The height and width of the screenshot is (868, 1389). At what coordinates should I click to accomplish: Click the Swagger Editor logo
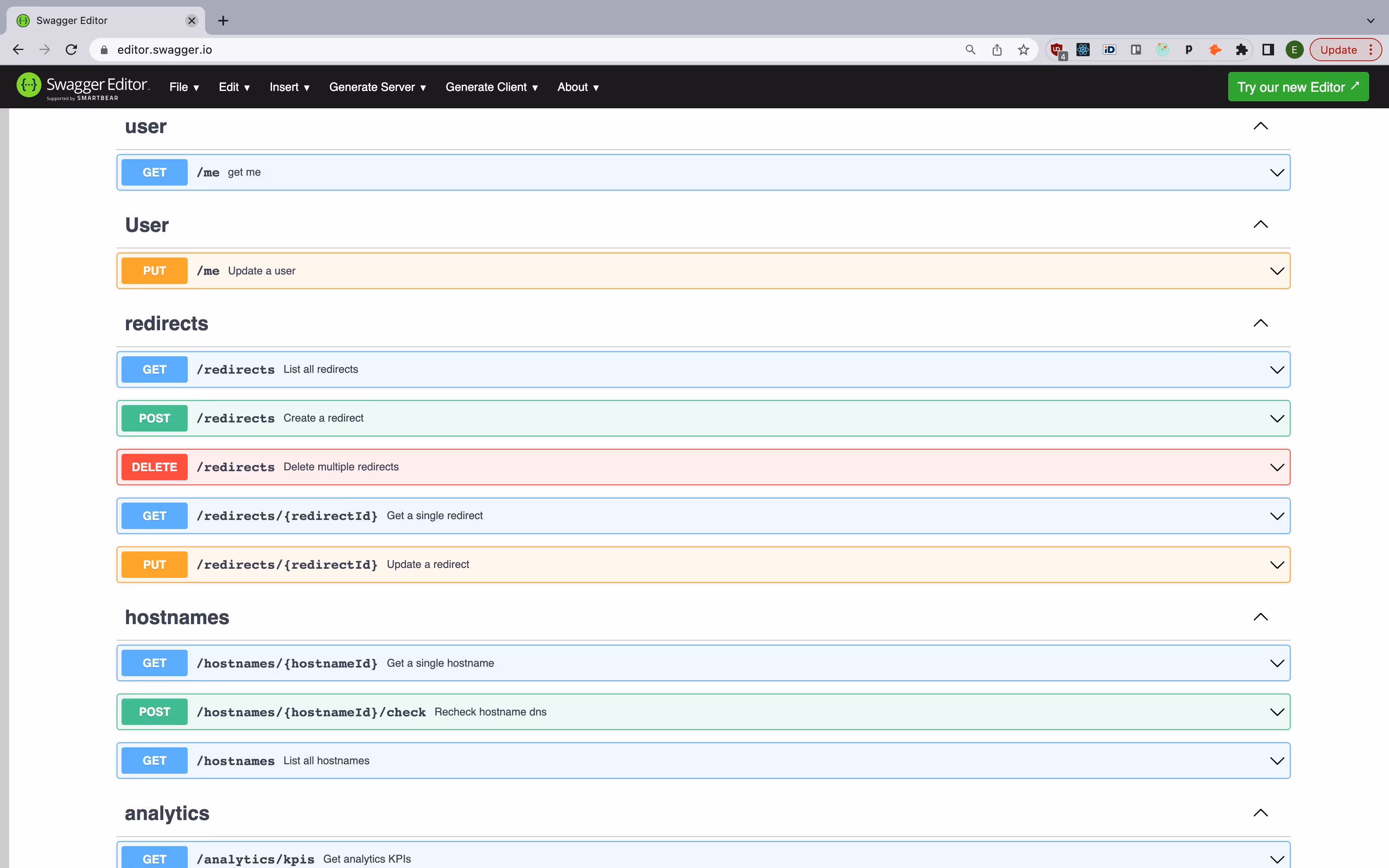pos(83,87)
